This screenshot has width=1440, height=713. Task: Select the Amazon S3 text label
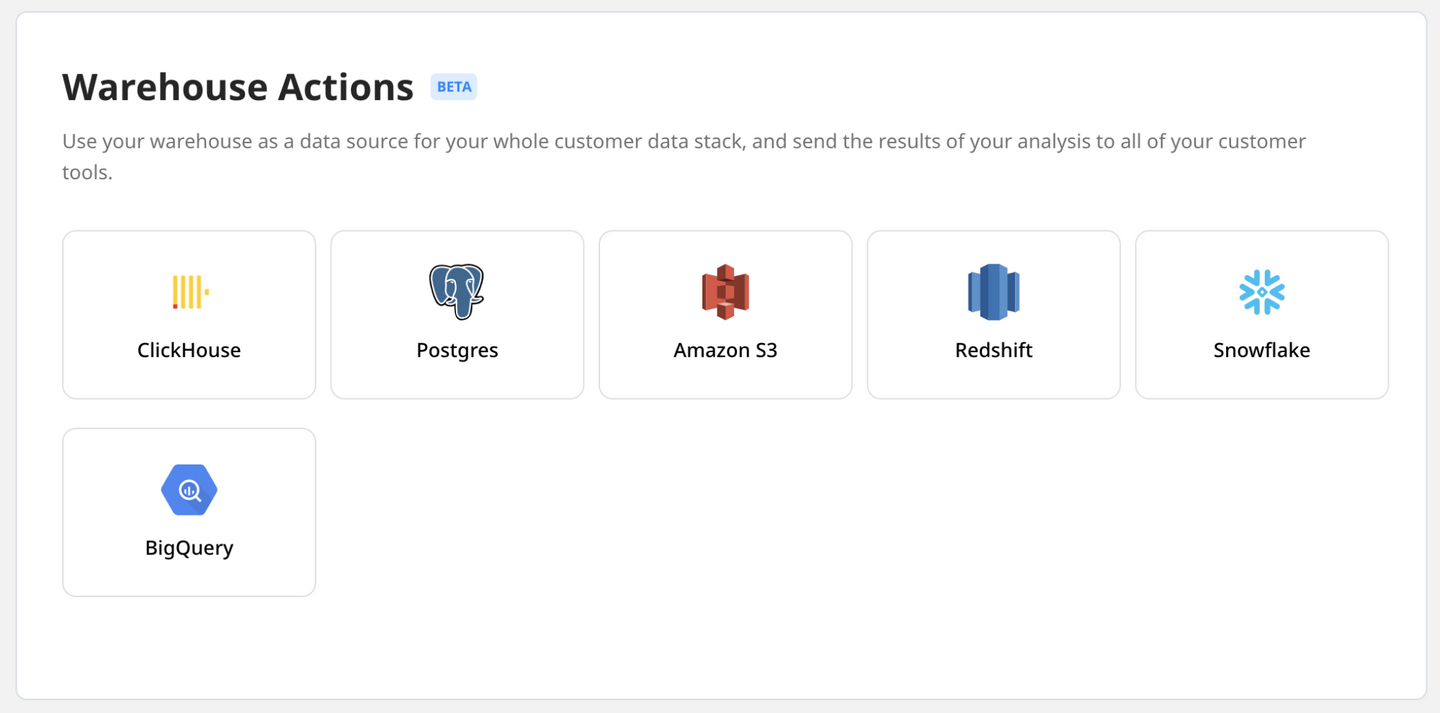[x=725, y=350]
